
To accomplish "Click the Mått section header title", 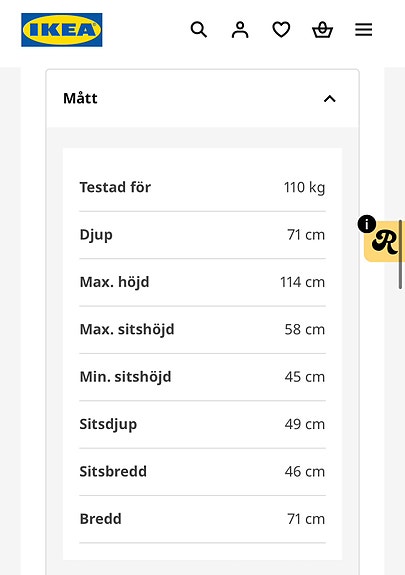I will pyautogui.click(x=80, y=98).
